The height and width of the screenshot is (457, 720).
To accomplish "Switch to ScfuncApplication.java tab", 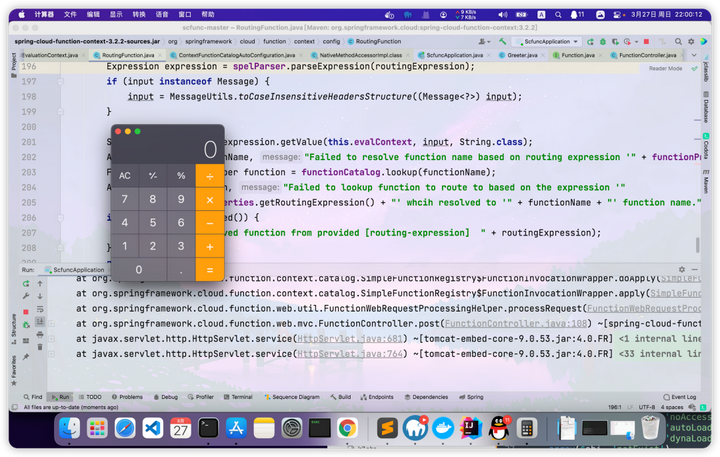I will click(x=454, y=55).
